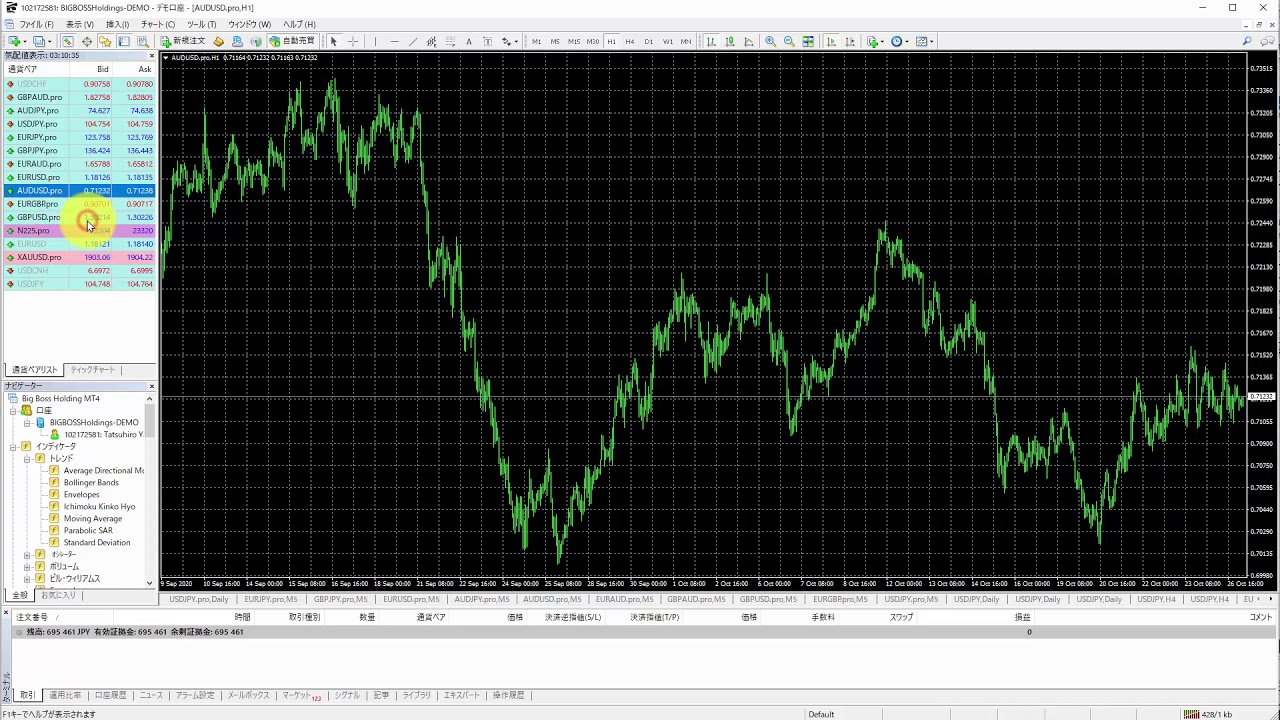1280x720 pixels.
Task: Select EURJPY.pro row in Market Watch
Action: tap(79, 137)
